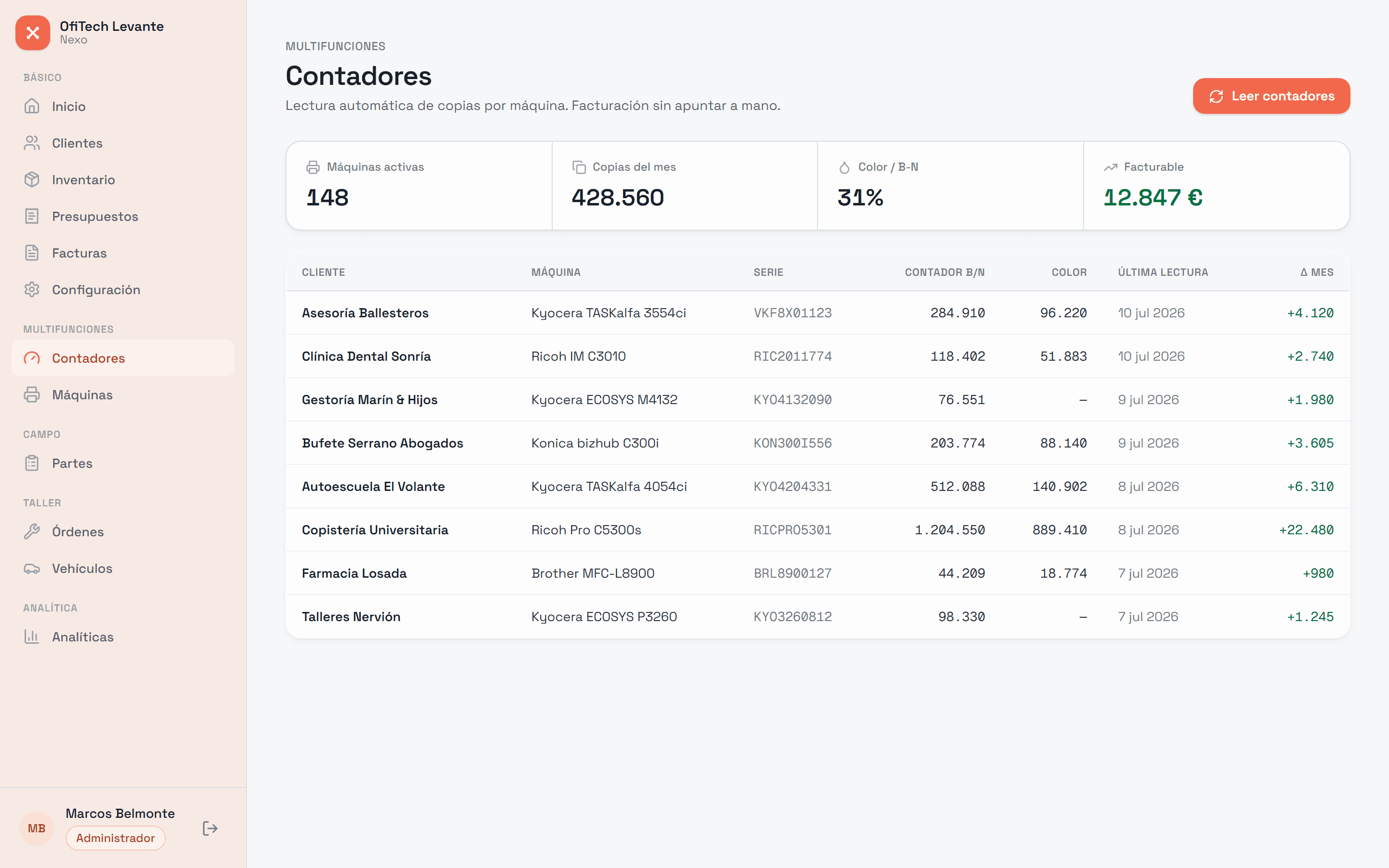Viewport: 1389px width, 868px height.
Task: Click the 12.847 € Facturable value
Action: [x=1153, y=198]
